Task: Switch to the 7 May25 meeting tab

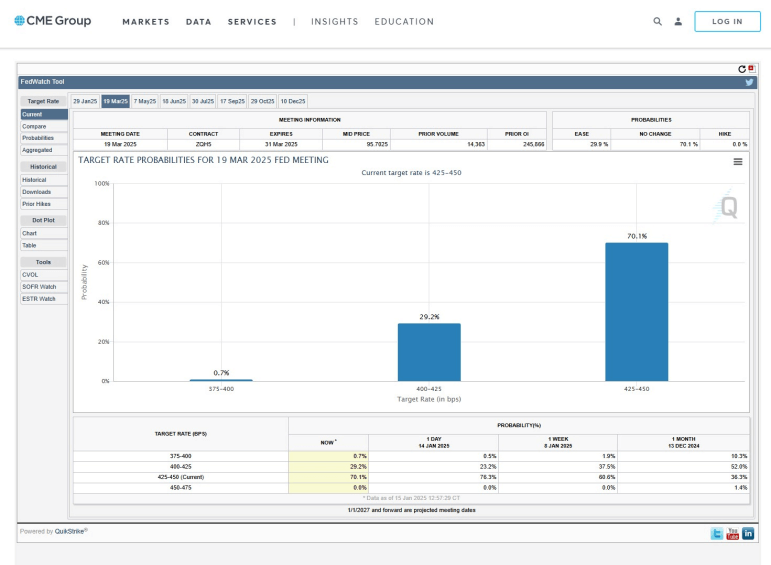Action: click(145, 101)
